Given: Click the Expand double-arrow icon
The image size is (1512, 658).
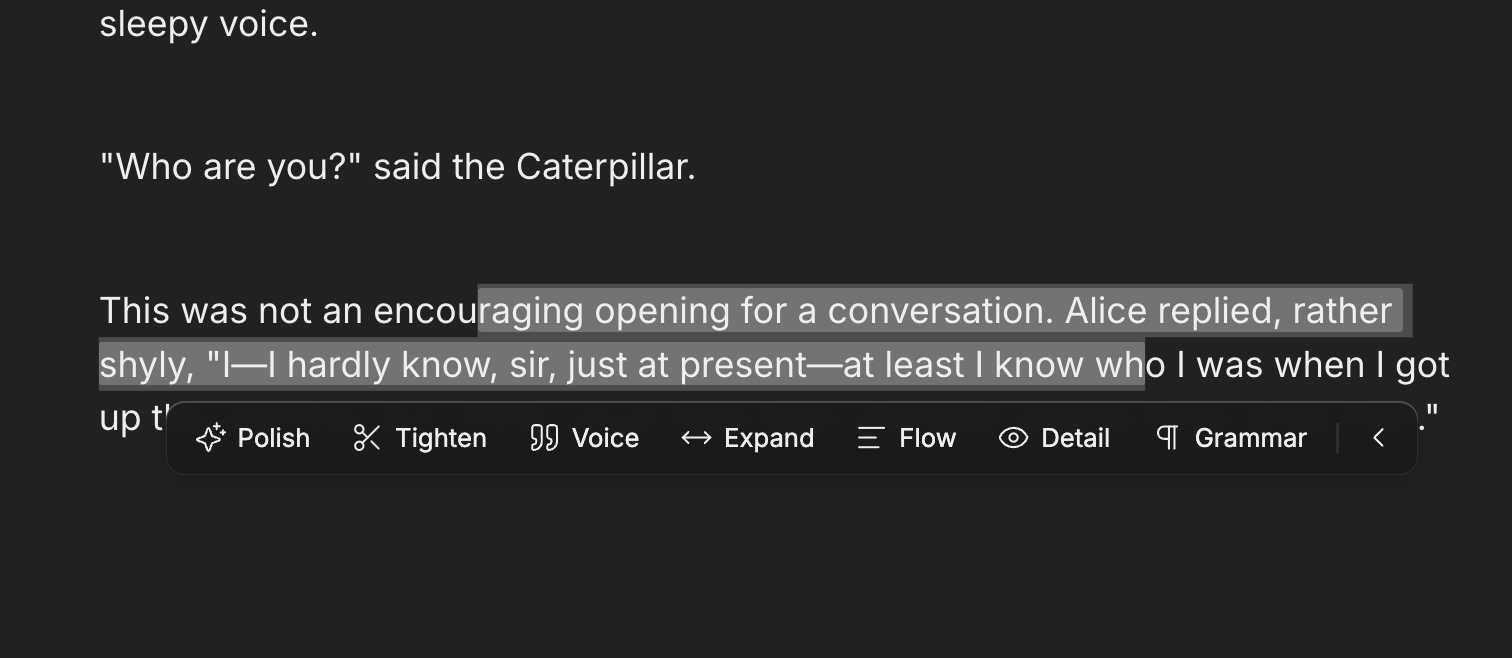Looking at the screenshot, I should (696, 438).
